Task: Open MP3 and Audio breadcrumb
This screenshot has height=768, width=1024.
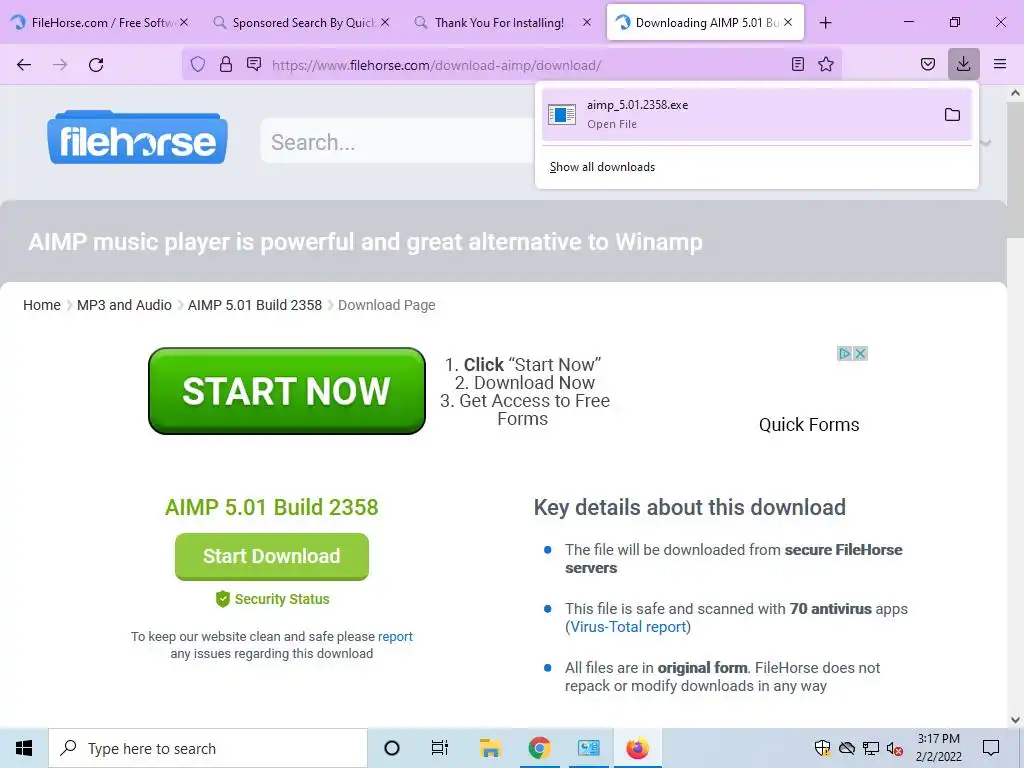Action: point(124,305)
